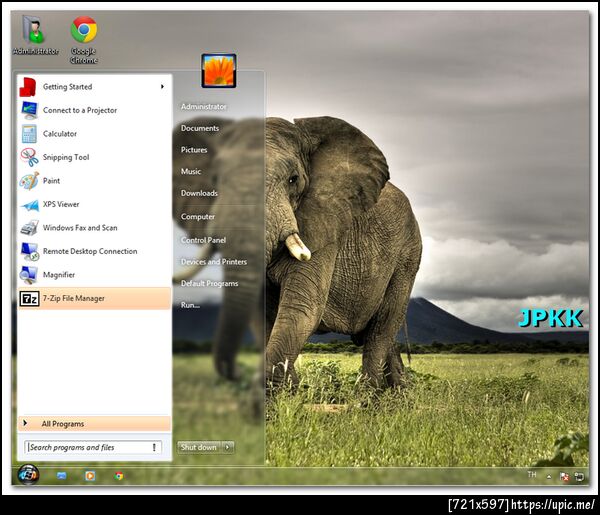Open Computer from Start menu
This screenshot has height=515, width=600.
[198, 217]
